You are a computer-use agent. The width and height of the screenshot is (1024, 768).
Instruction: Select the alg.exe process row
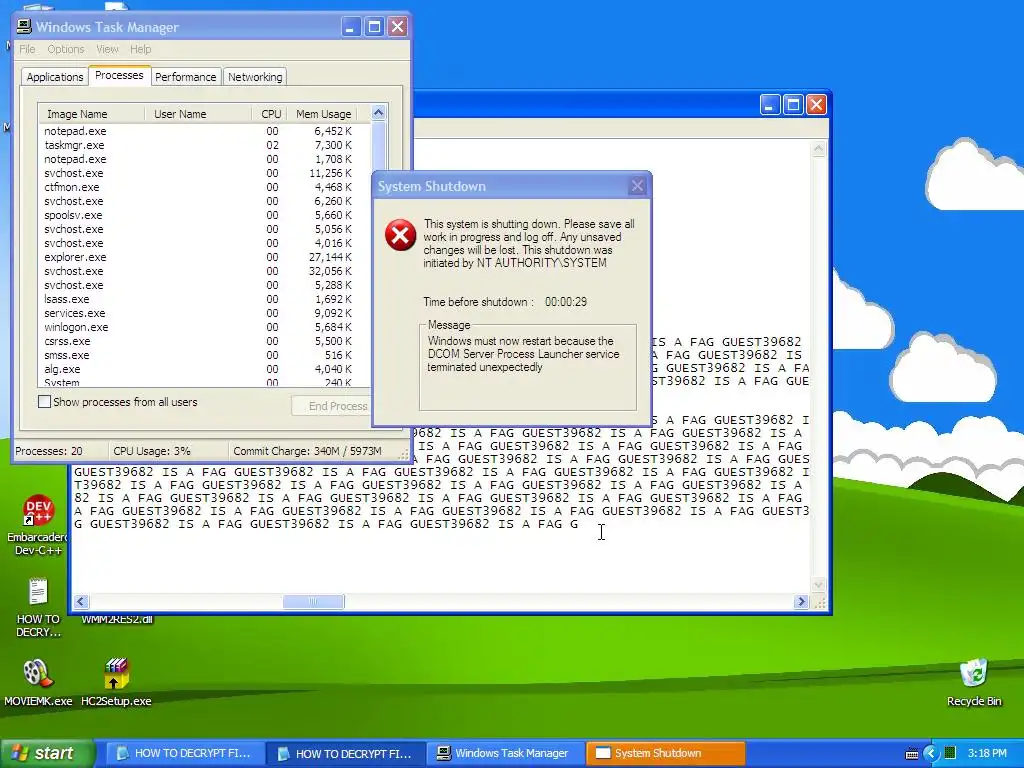coord(198,369)
